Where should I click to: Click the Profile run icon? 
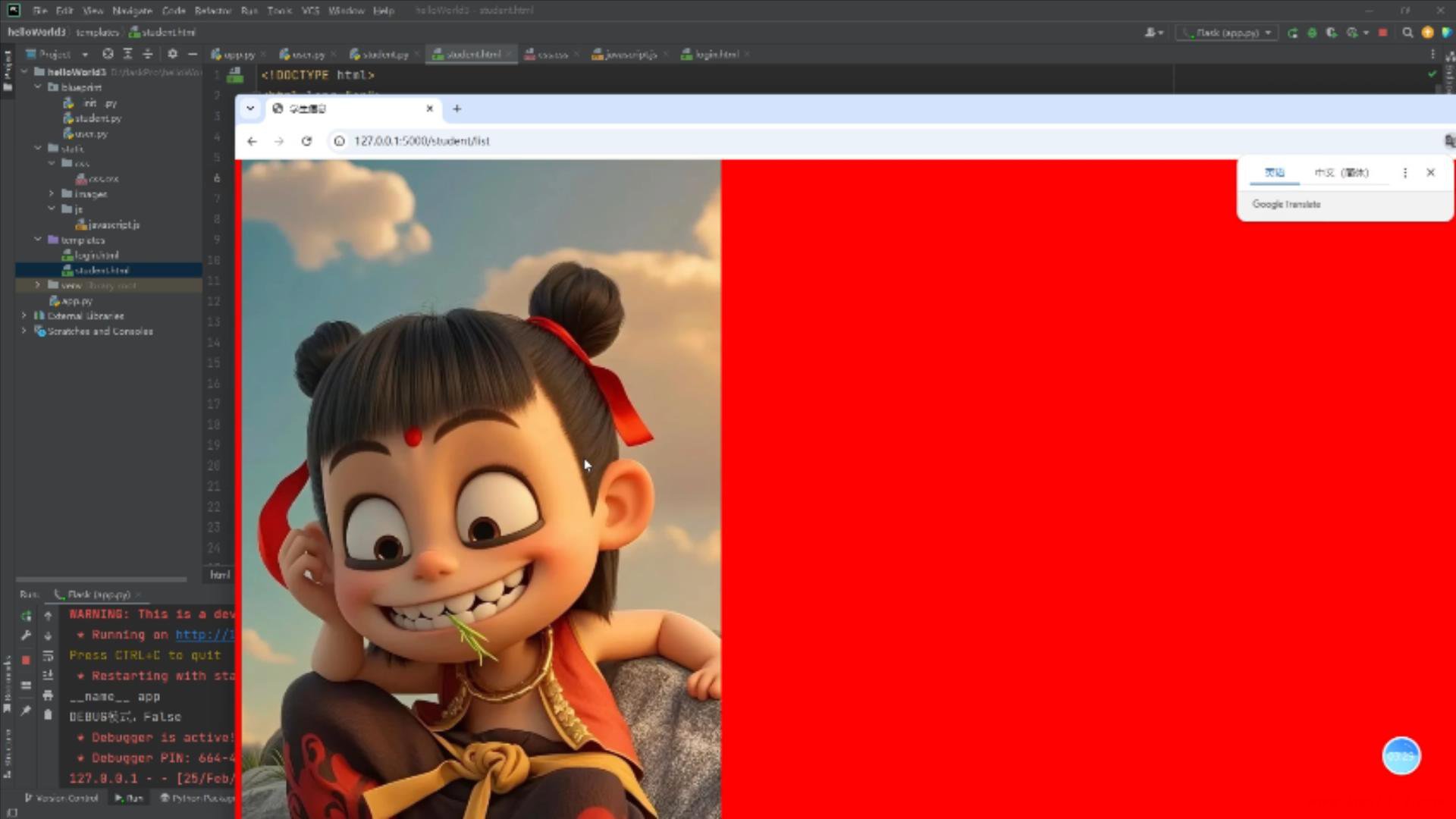tap(1352, 33)
